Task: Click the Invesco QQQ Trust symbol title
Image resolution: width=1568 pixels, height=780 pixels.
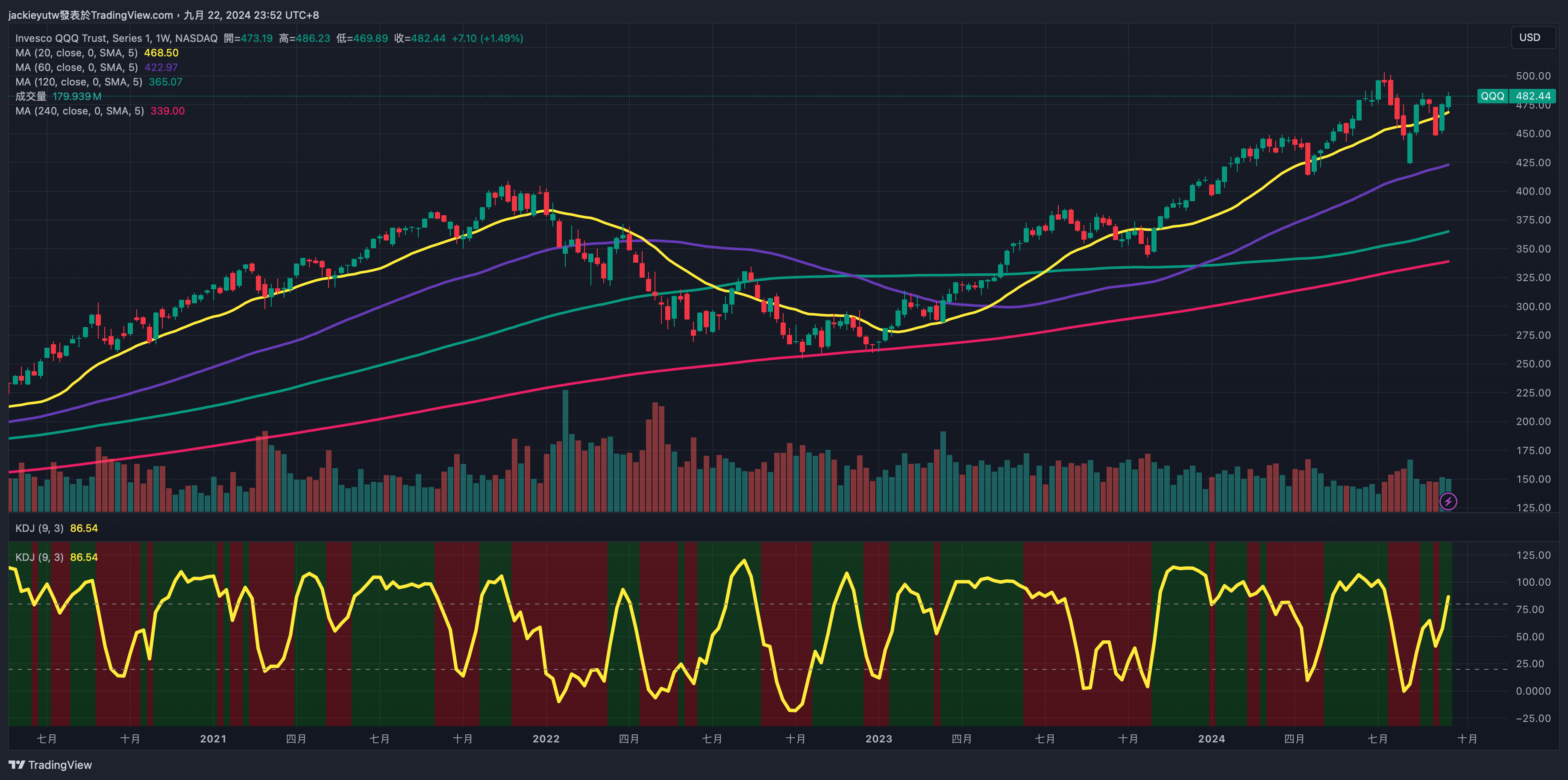Action: point(116,38)
